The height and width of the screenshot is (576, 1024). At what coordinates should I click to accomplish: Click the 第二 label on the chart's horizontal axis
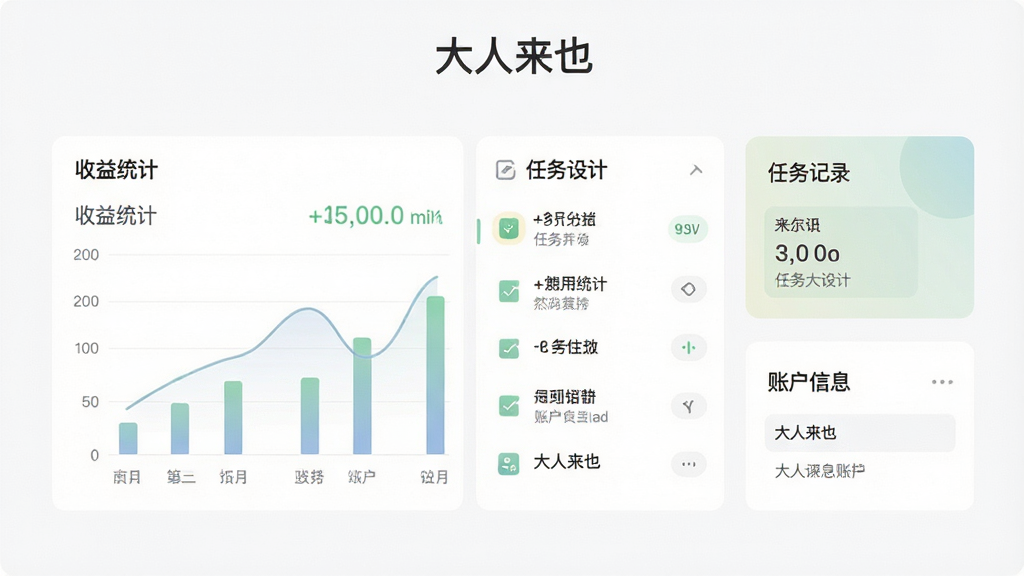(x=181, y=477)
